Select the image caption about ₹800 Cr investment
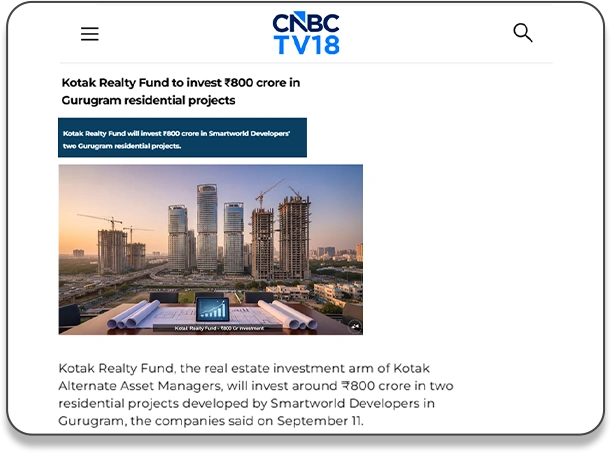Screen dimensions: 611x453 tap(219, 328)
